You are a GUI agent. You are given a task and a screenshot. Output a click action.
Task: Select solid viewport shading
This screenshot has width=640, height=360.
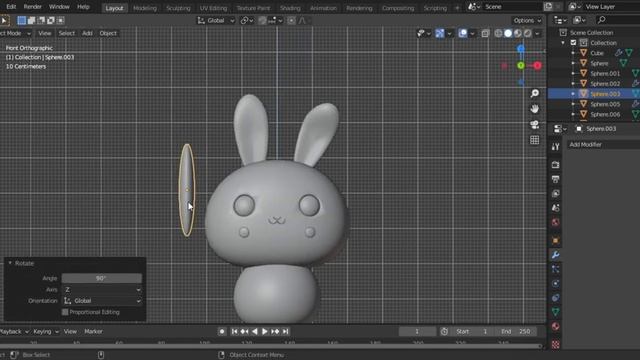click(x=508, y=33)
